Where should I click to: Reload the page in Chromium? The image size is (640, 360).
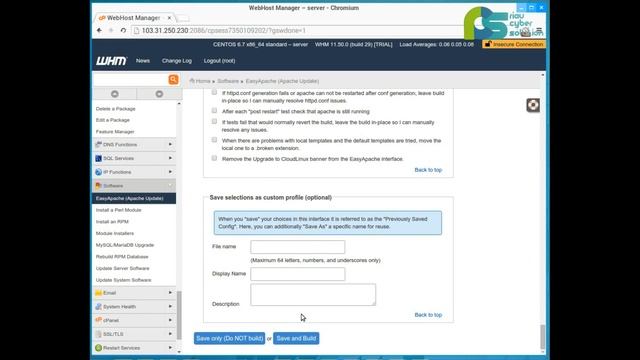(x=123, y=31)
